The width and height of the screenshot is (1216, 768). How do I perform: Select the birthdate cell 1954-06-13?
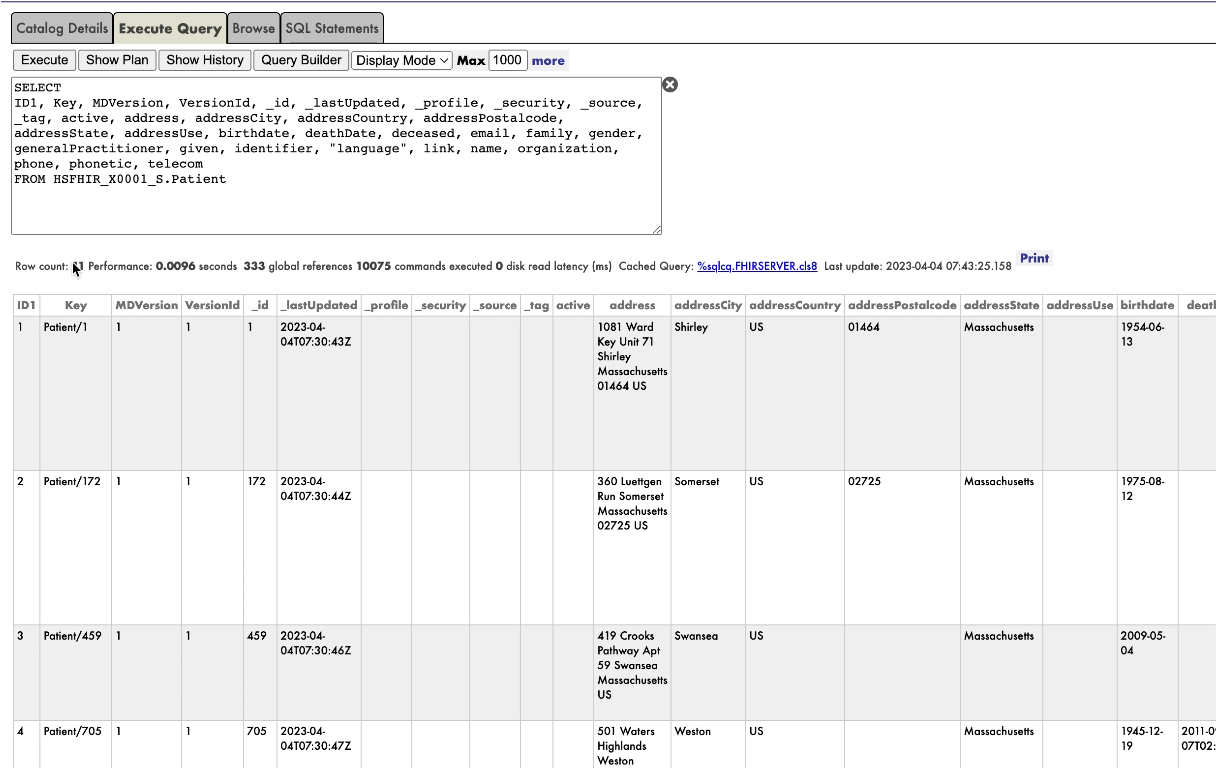coord(1141,334)
